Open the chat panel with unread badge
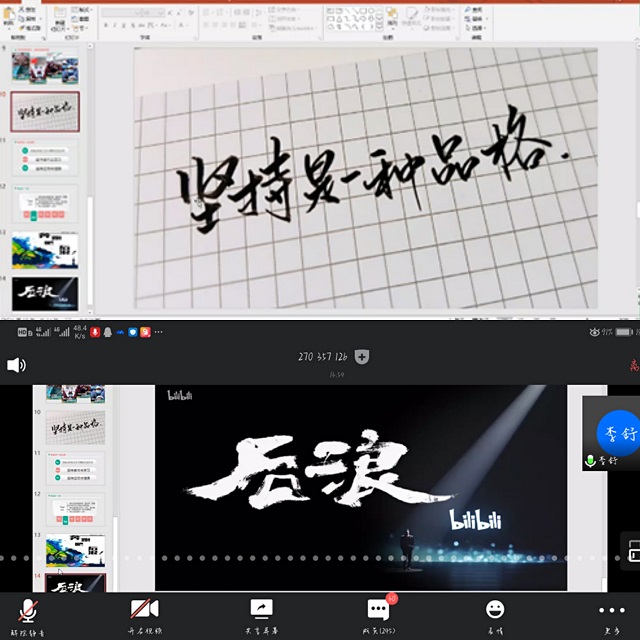 click(378, 609)
